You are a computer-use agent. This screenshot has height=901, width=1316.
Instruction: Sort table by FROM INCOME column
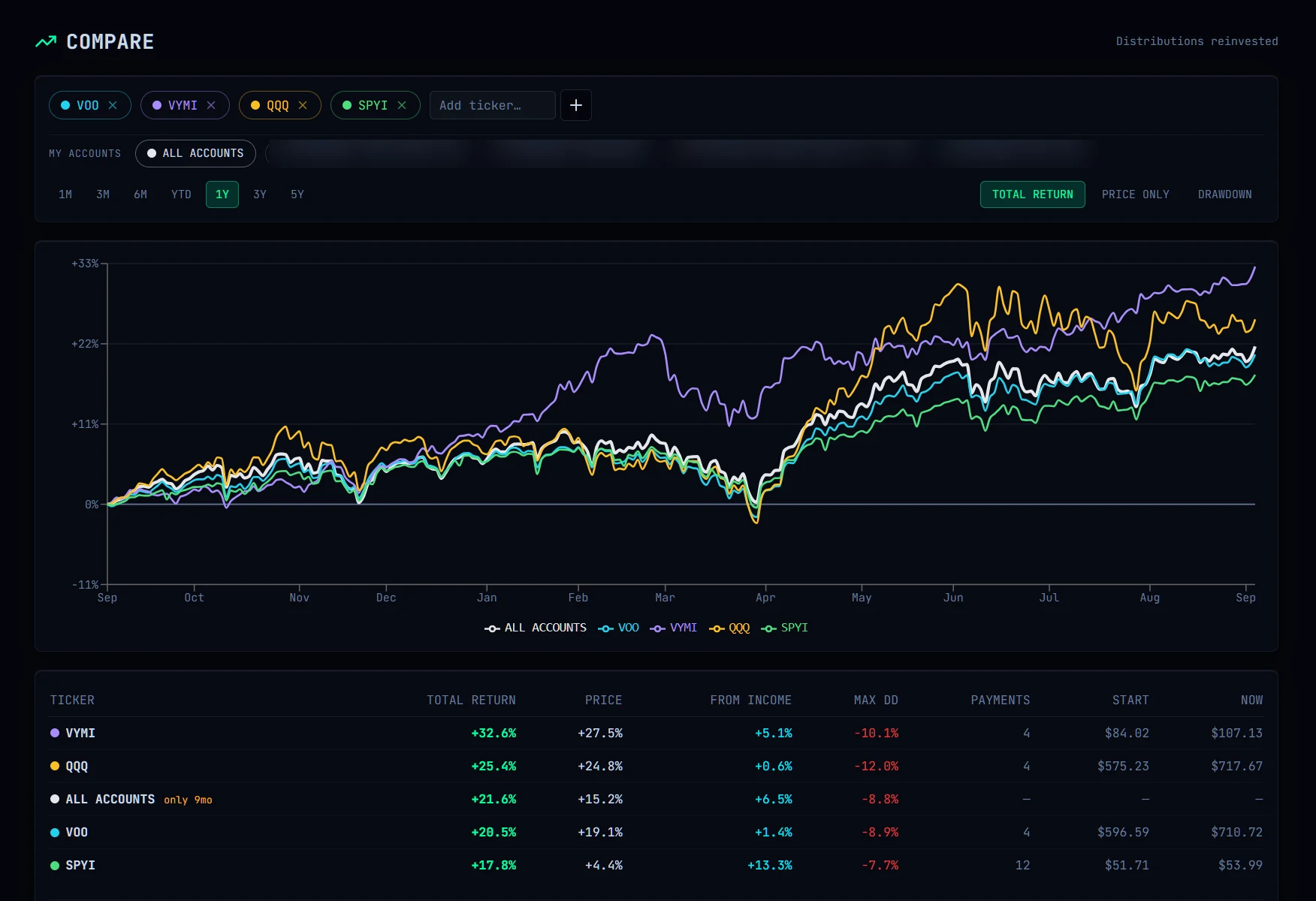[750, 701]
